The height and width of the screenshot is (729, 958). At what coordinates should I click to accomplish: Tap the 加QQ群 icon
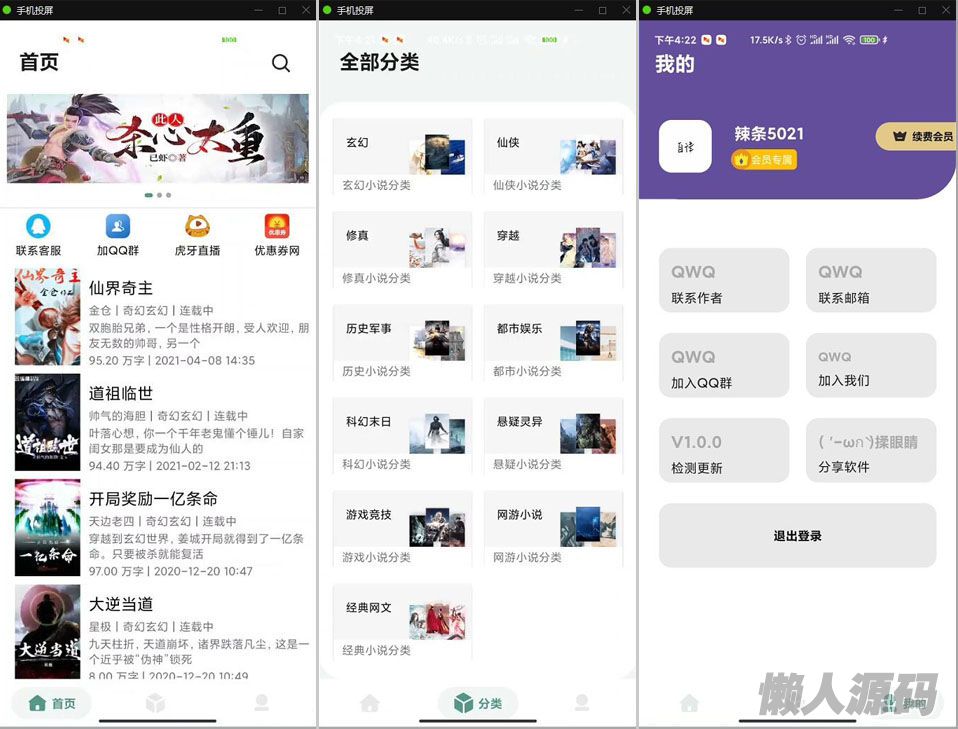(x=117, y=227)
